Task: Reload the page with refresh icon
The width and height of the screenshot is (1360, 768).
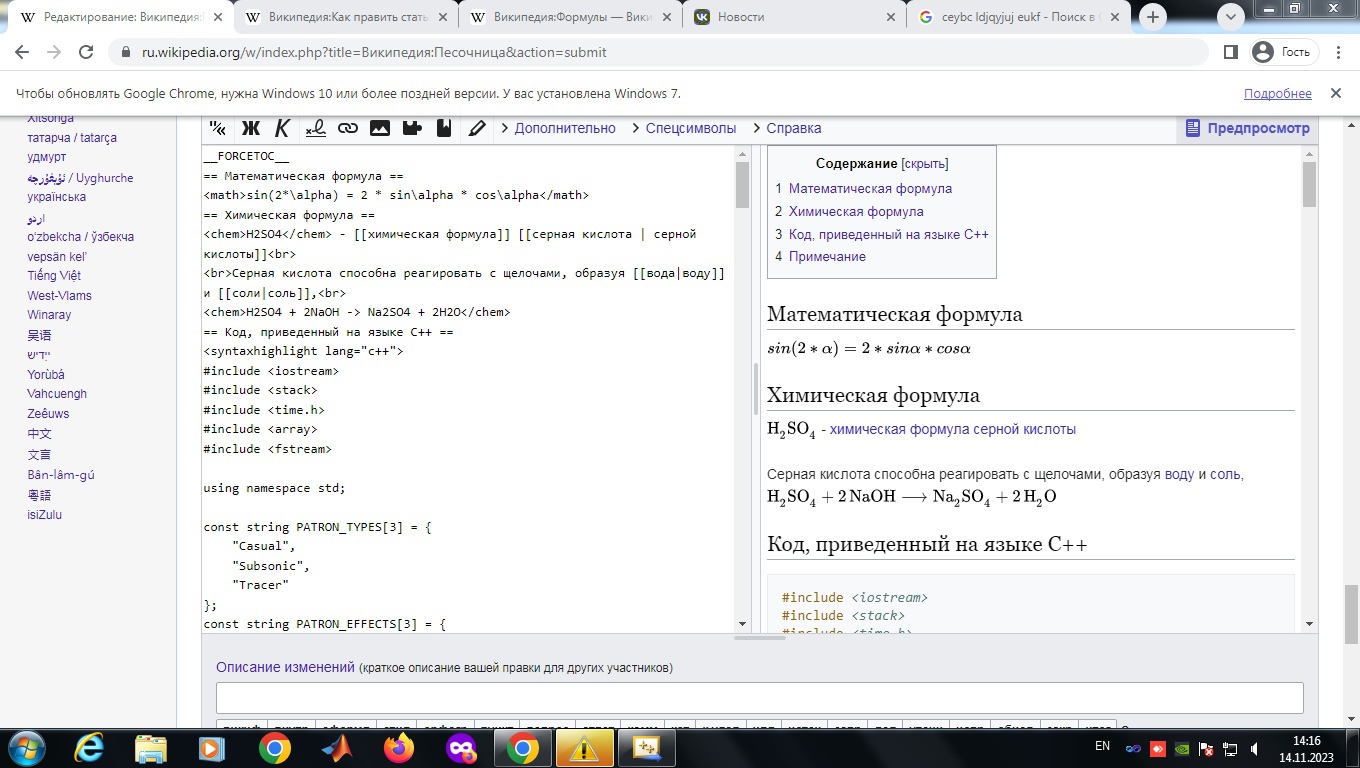Action: [x=86, y=52]
